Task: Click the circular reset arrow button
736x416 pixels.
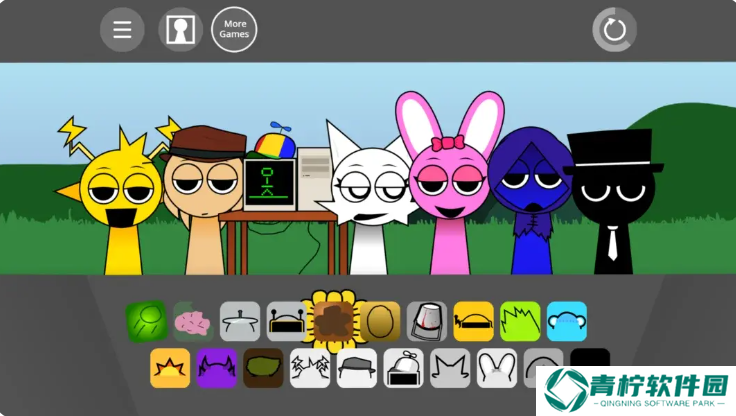Action: point(614,30)
